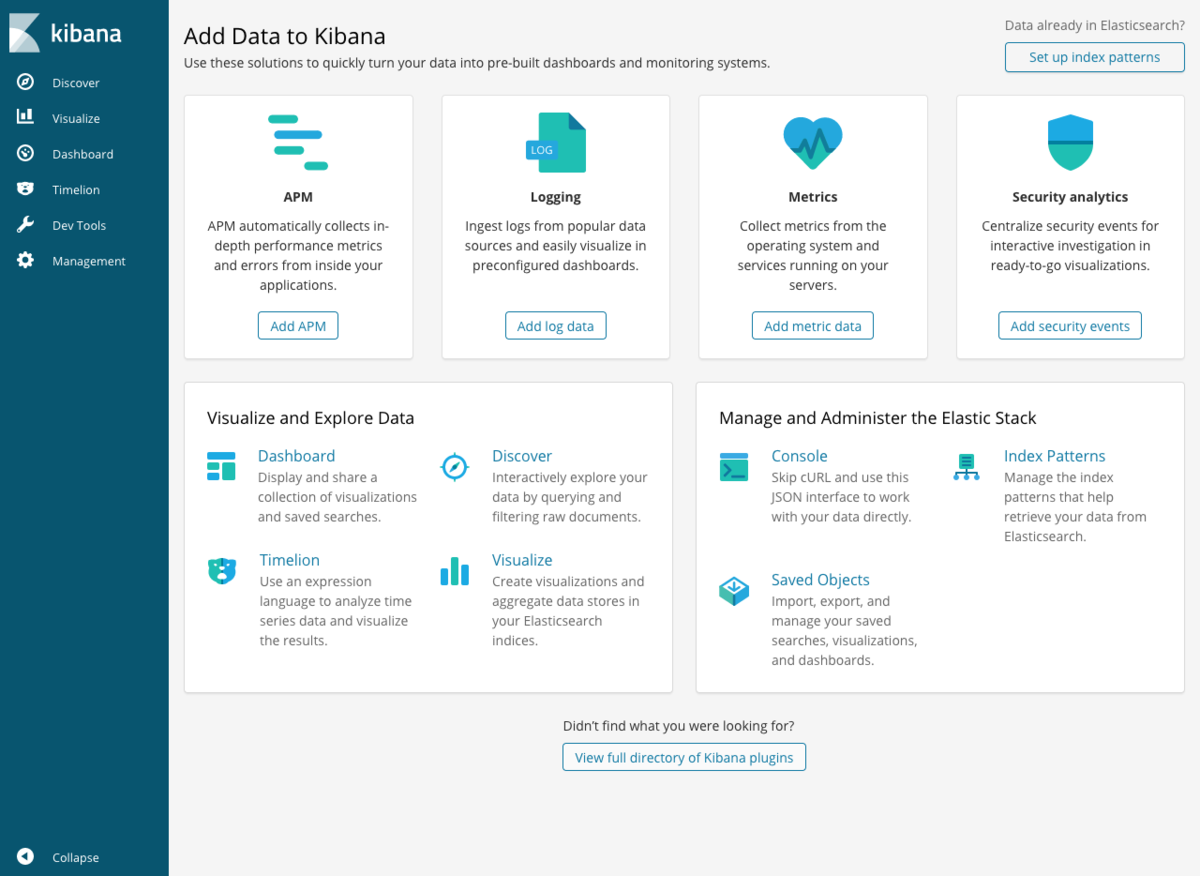1200x876 pixels.
Task: Open the Saved Objects link
Action: (820, 580)
